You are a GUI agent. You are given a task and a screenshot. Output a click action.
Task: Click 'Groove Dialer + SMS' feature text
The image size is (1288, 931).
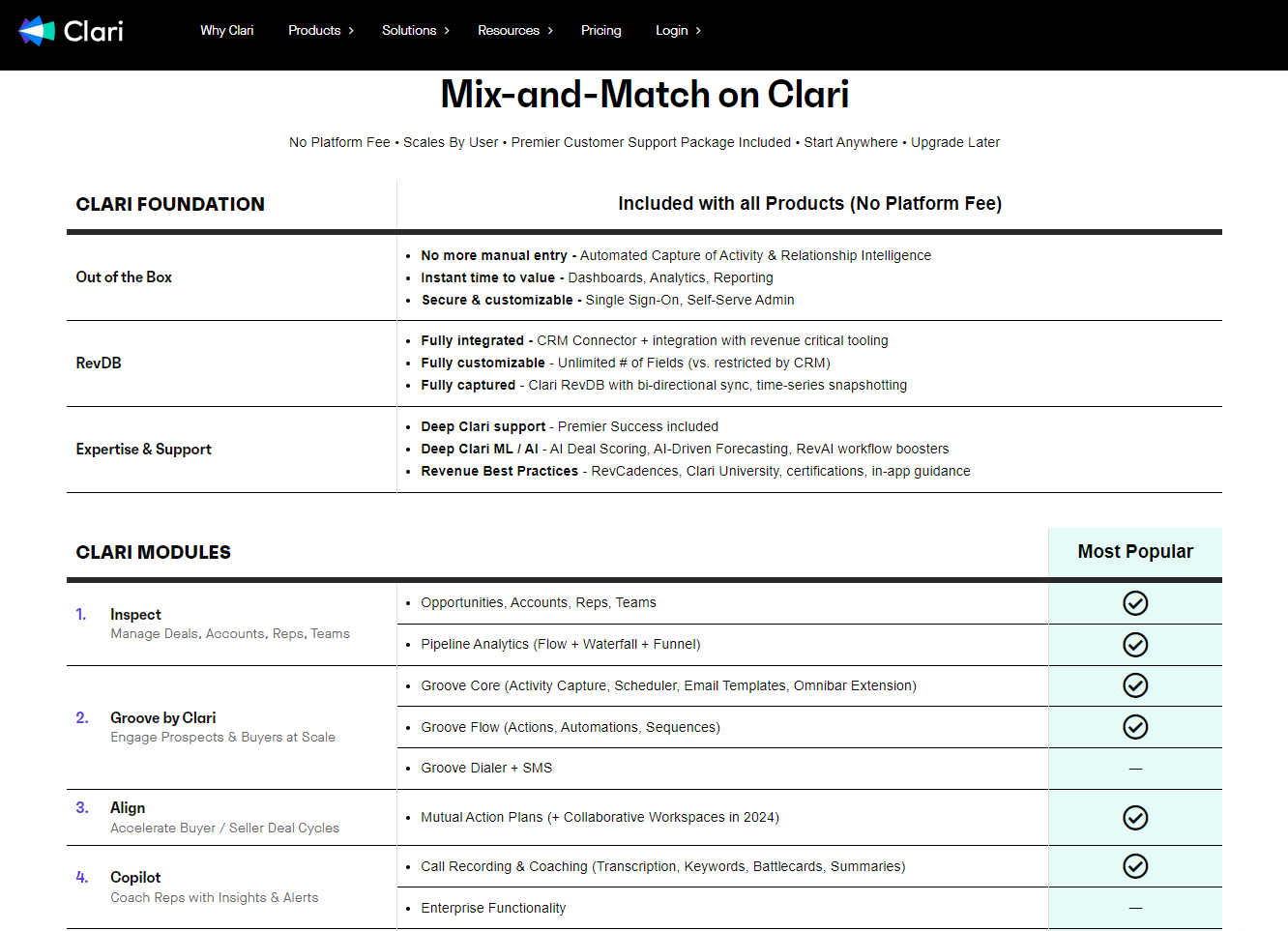pos(486,768)
